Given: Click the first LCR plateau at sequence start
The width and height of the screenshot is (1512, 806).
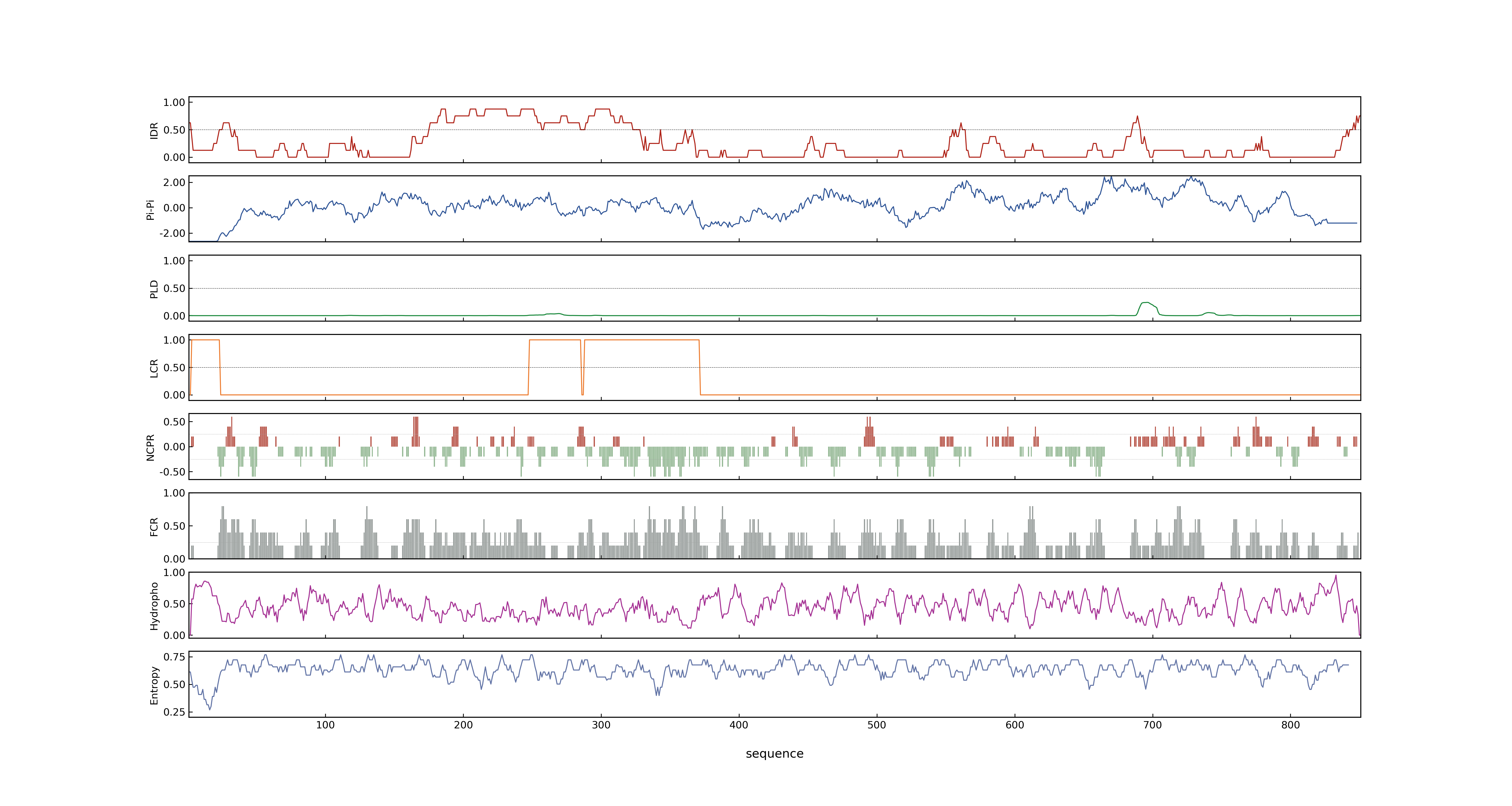Looking at the screenshot, I should pos(205,340).
